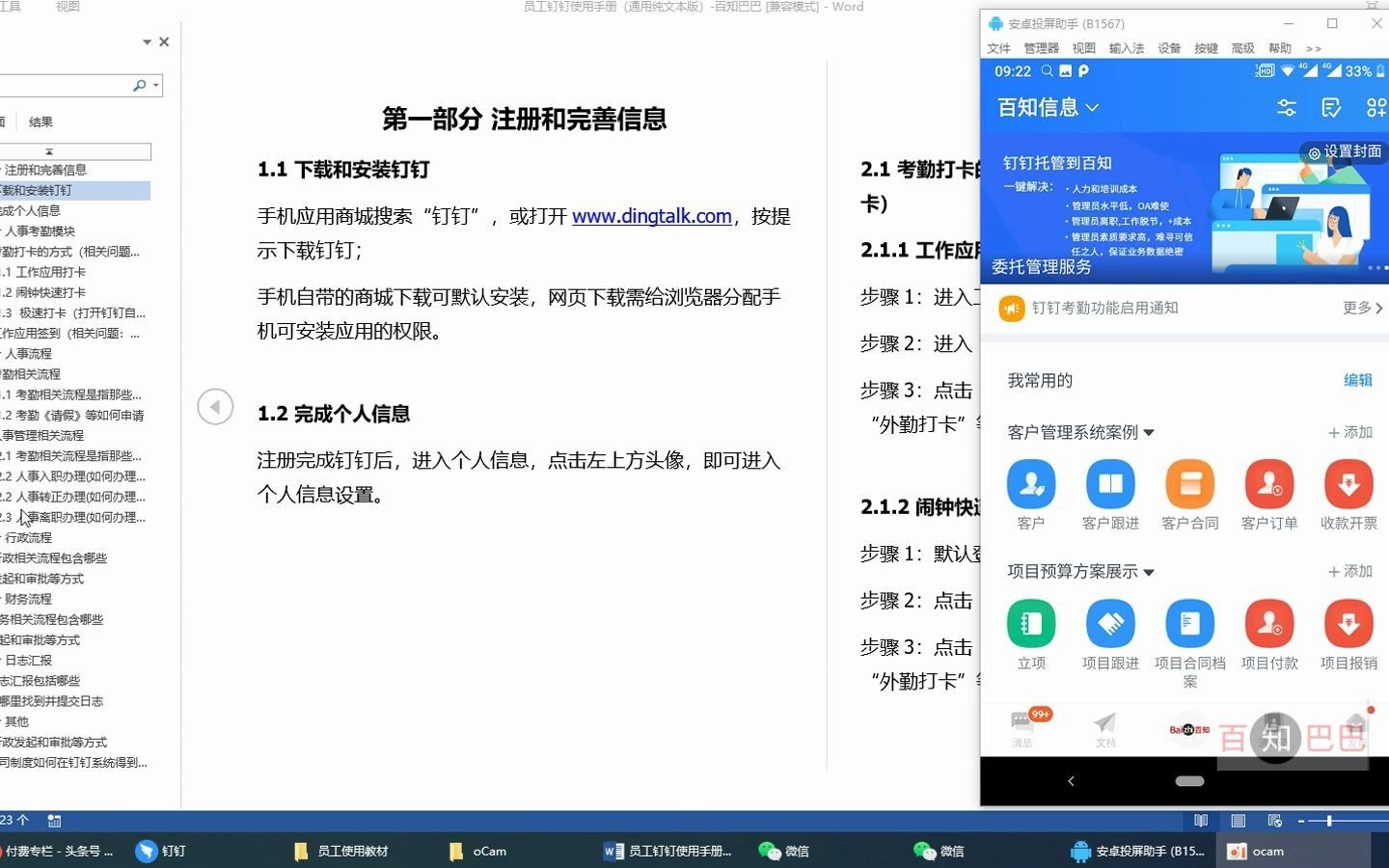Show more menus via >> in mirroring tool

pyautogui.click(x=1313, y=48)
